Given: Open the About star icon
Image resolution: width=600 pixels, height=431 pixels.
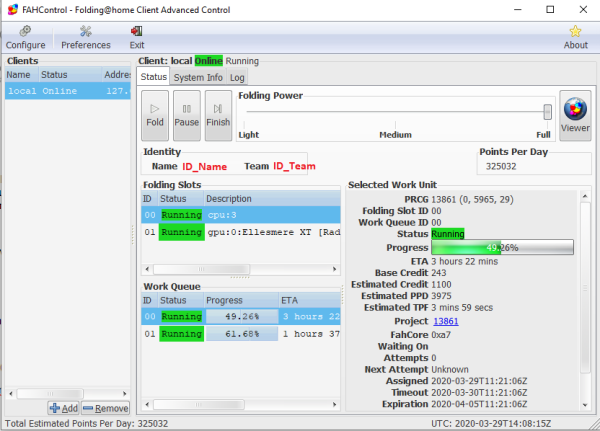Looking at the screenshot, I should point(575,37).
